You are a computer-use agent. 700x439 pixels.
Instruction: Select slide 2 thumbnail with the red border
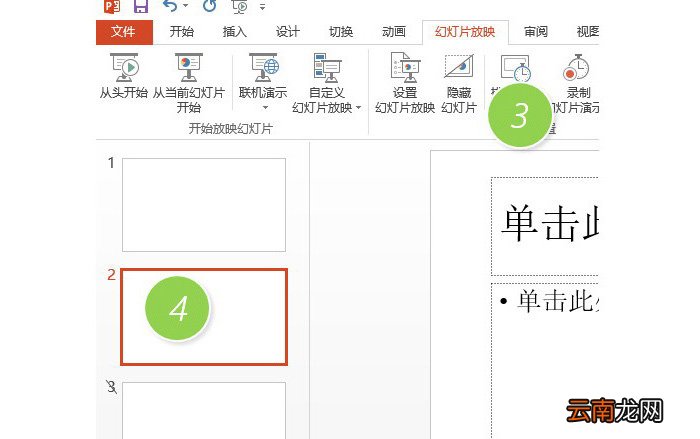point(204,317)
